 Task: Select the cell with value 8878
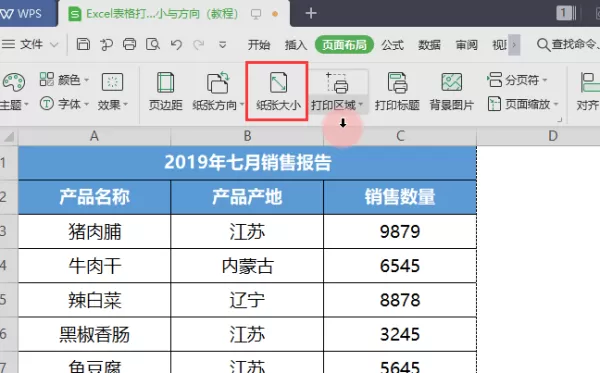point(400,300)
